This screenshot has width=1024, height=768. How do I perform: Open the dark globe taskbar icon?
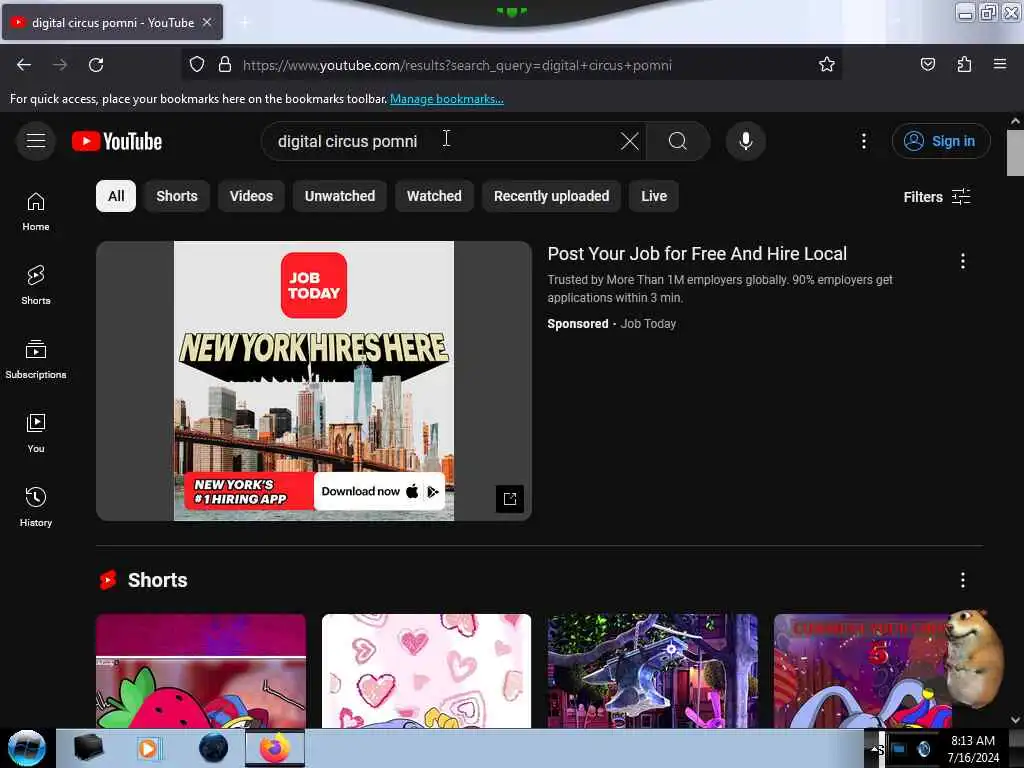213,748
